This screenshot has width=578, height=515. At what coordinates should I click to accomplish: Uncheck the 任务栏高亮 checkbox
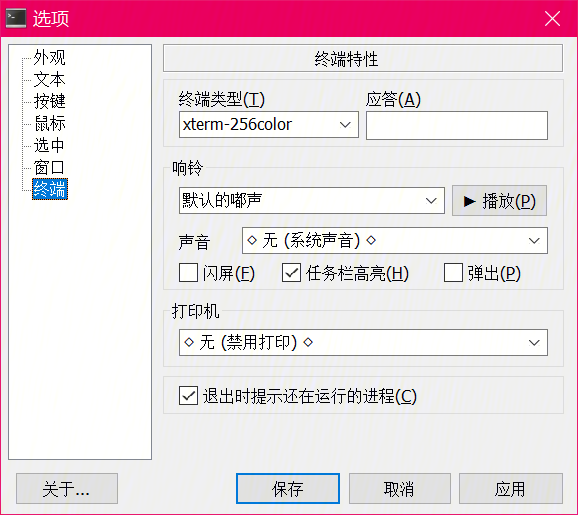(291, 273)
